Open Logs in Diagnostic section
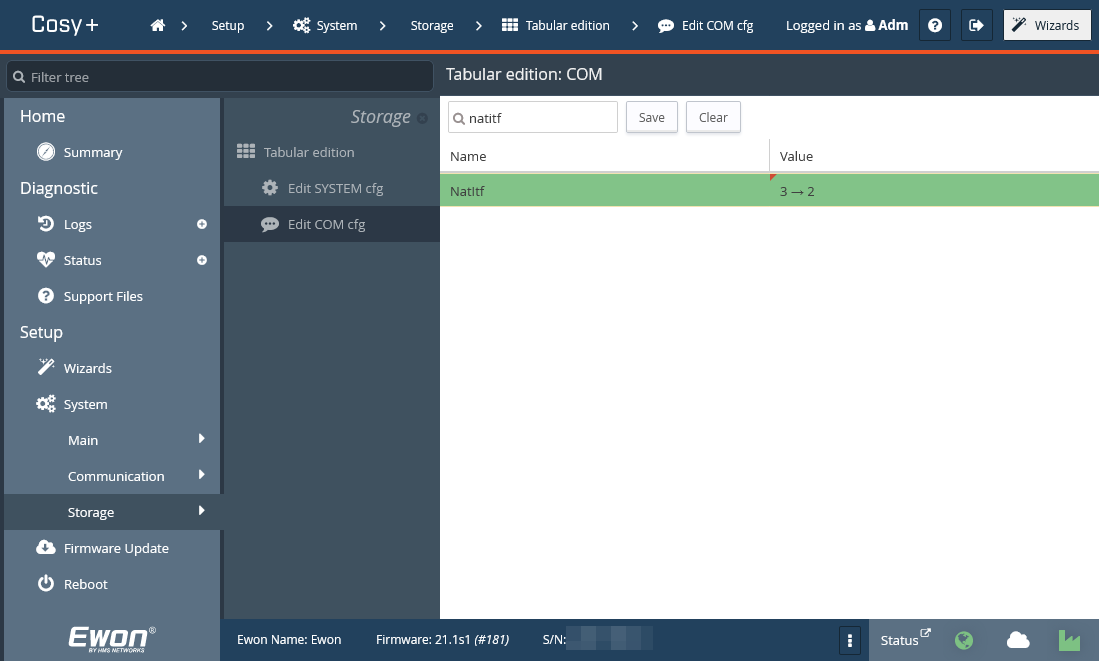1099x661 pixels. click(x=78, y=224)
